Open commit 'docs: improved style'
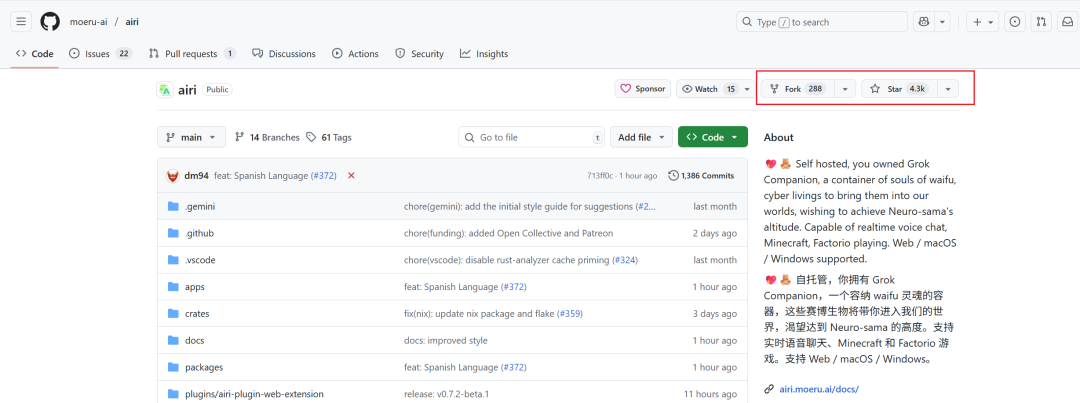Screen dimensions: 1080x403 pyautogui.click(x=446, y=340)
